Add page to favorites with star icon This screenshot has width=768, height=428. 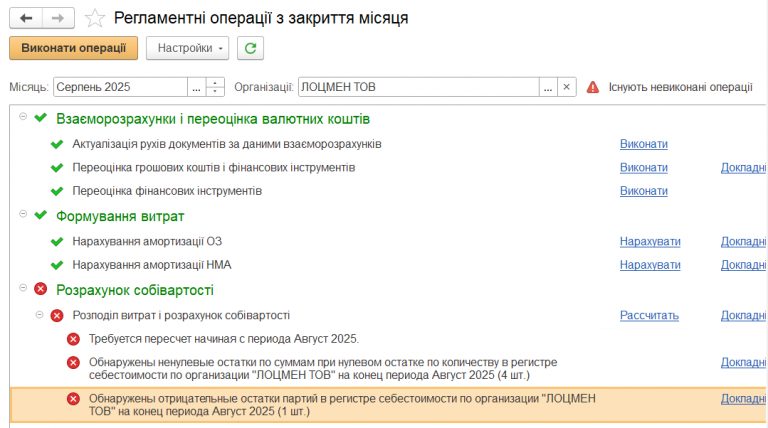click(x=95, y=19)
